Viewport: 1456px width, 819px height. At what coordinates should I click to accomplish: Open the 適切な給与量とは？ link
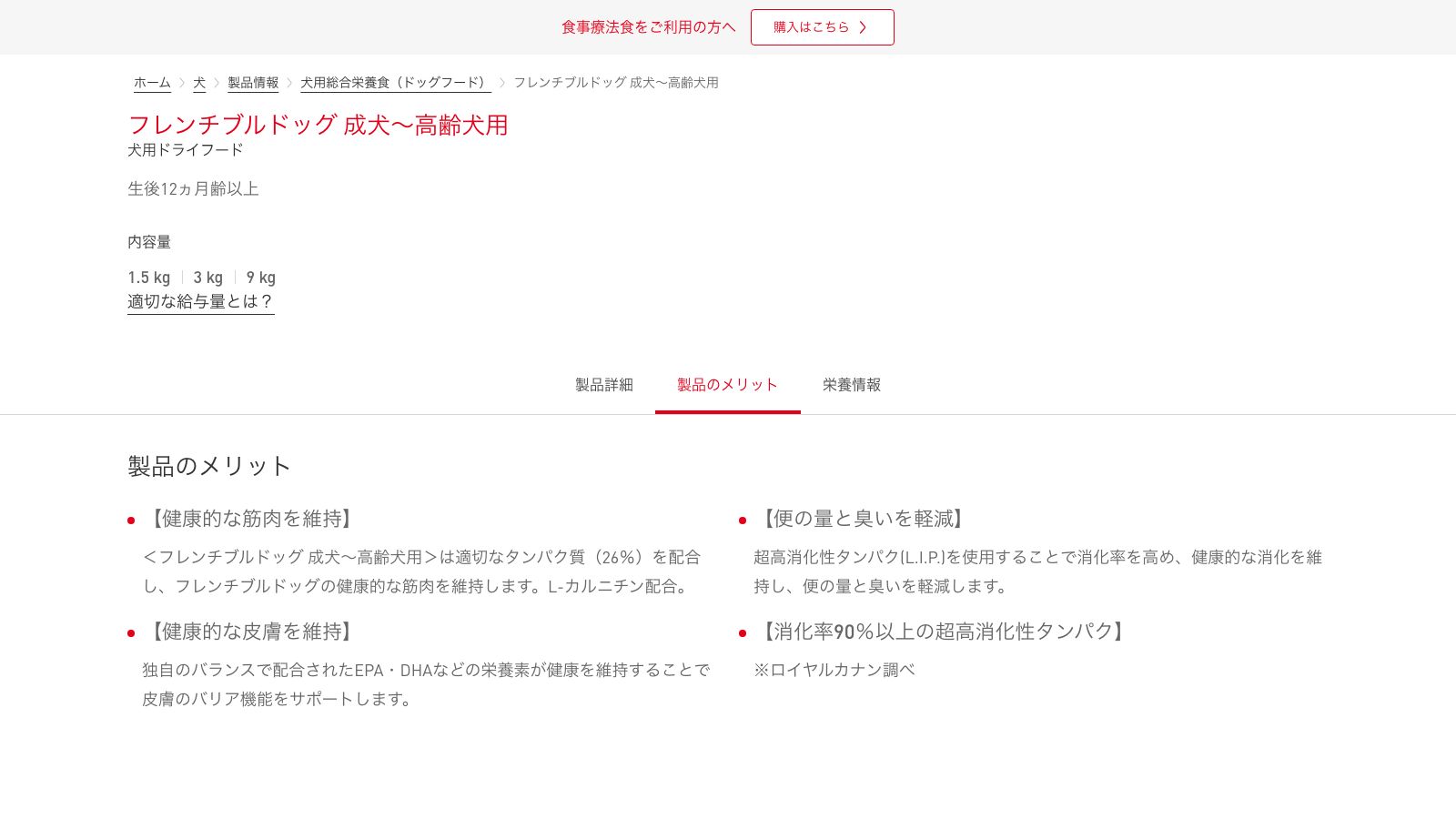point(200,301)
